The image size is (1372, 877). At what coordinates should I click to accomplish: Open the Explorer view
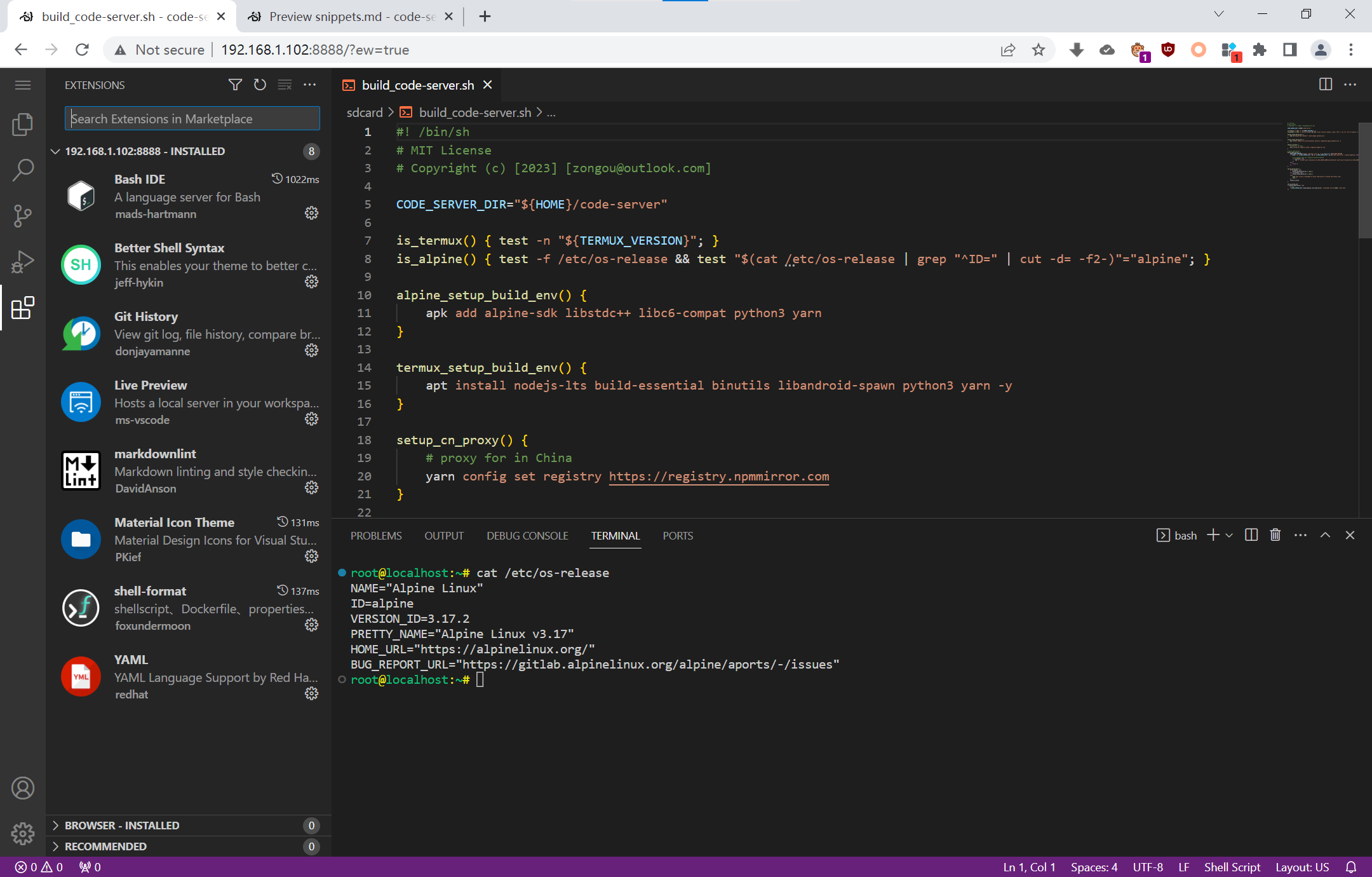pos(23,125)
